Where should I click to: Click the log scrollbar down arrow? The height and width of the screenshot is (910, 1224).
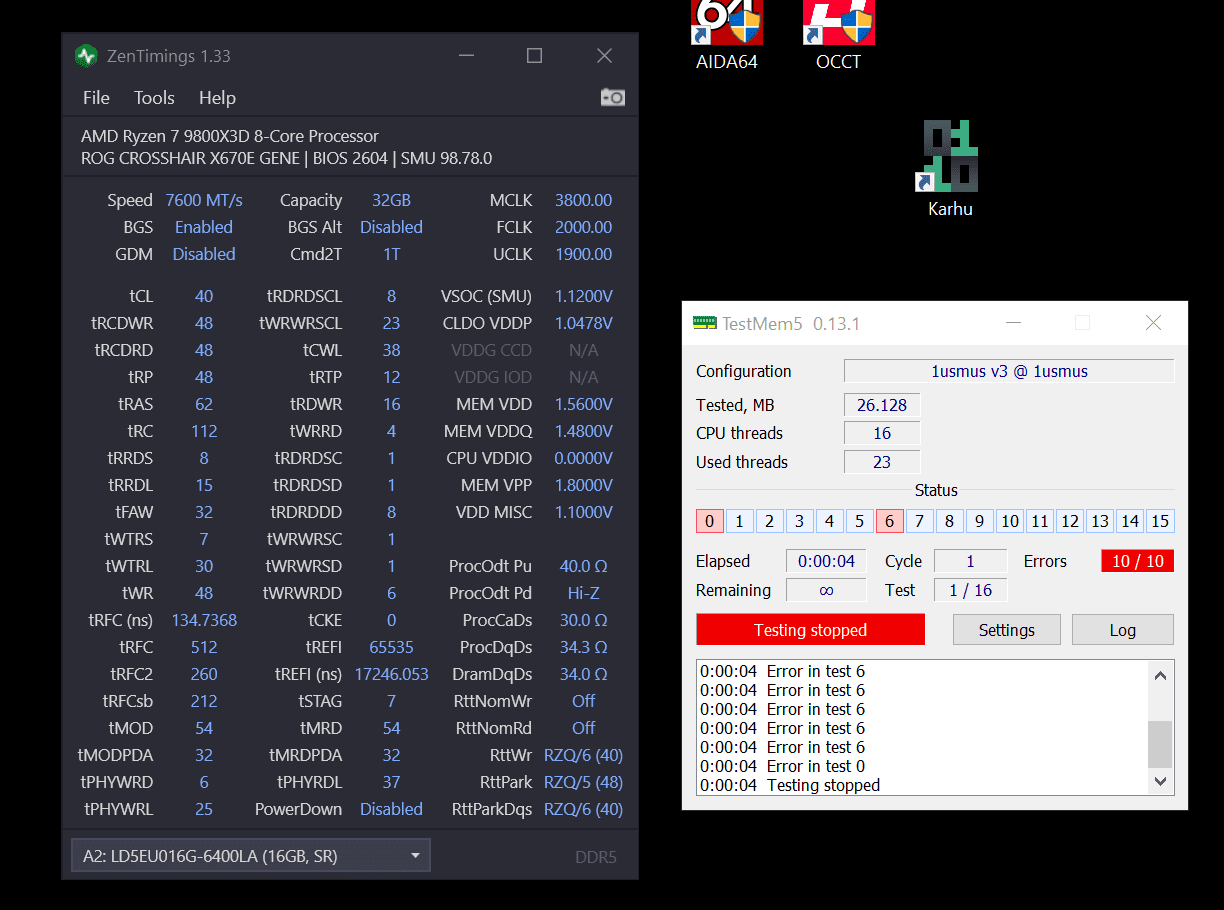(x=1160, y=781)
